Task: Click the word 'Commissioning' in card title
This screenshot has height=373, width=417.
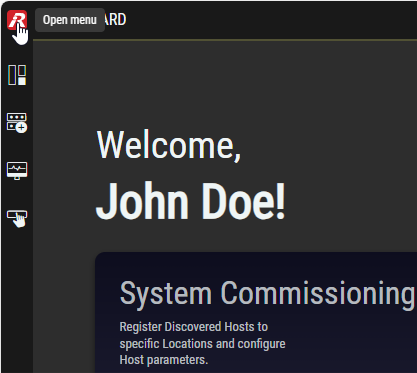Action: 318,293
